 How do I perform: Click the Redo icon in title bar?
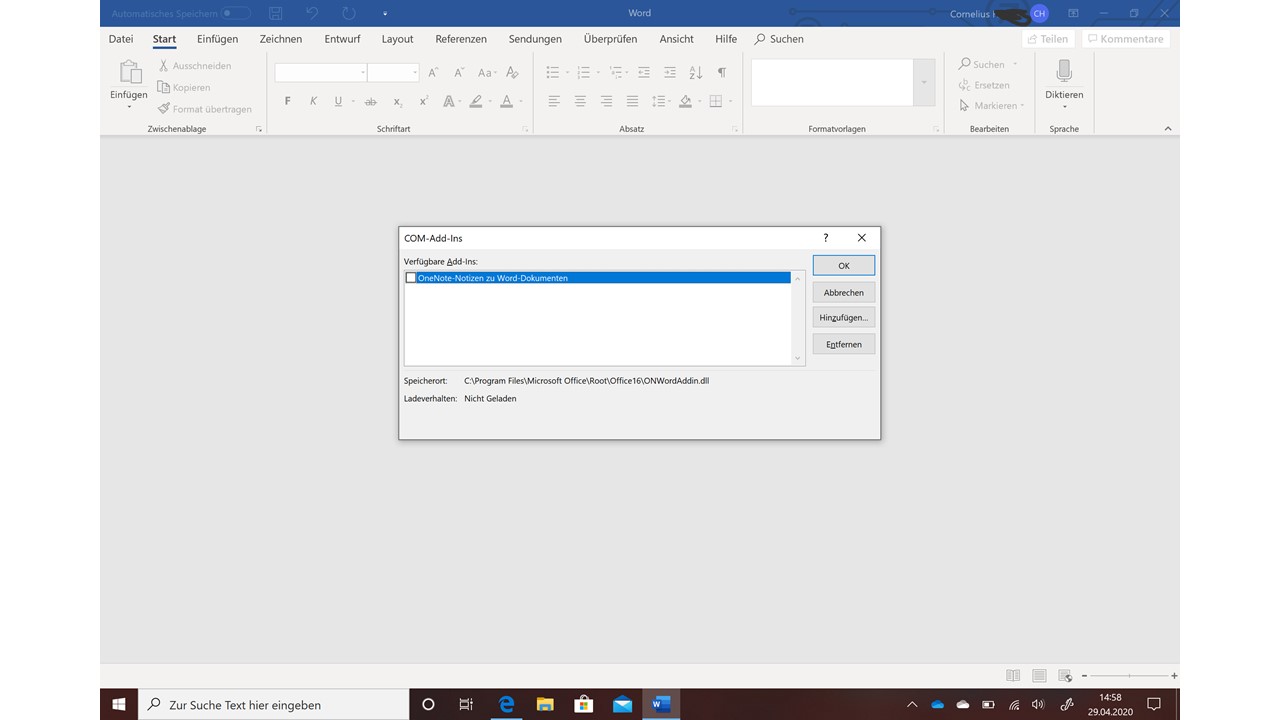pos(348,14)
